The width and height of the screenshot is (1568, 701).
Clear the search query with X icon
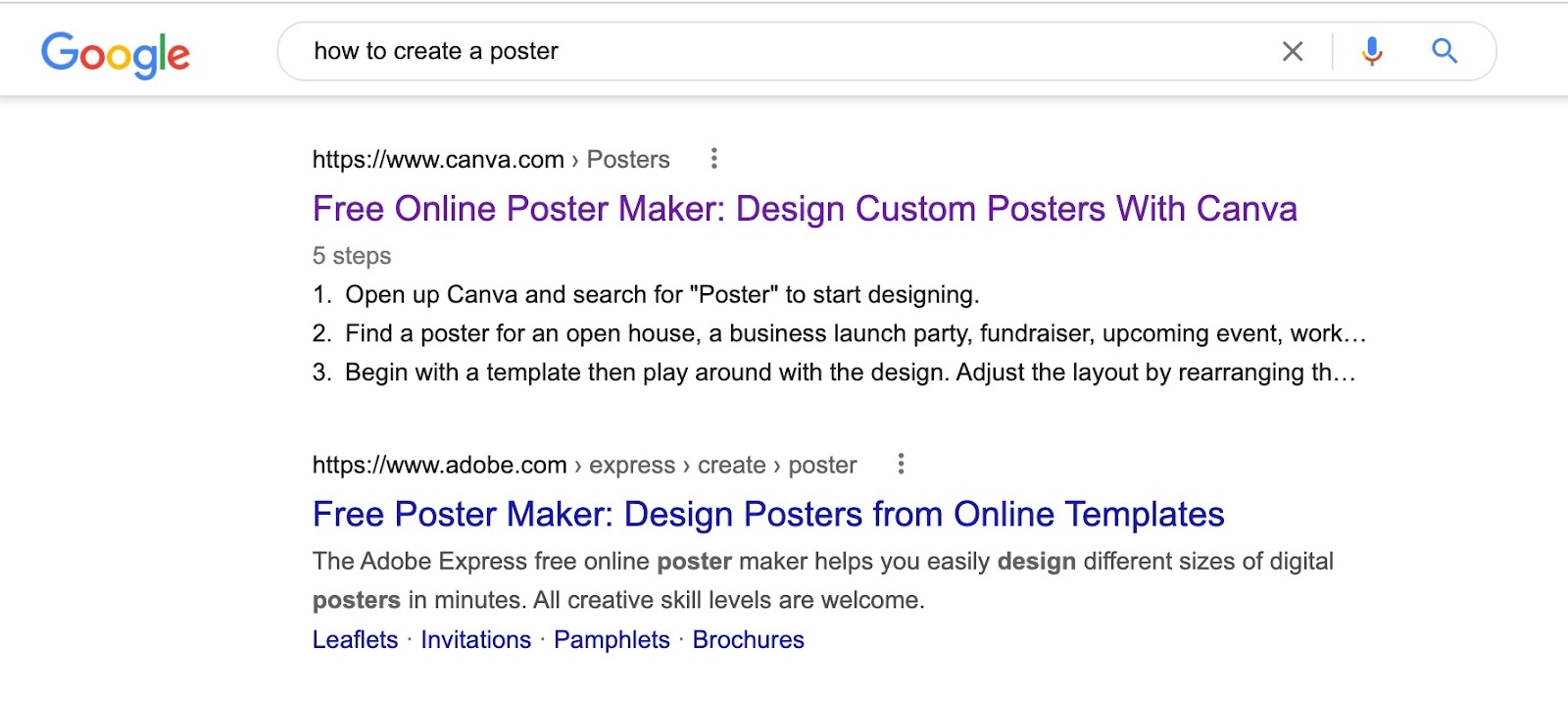coord(1293,51)
